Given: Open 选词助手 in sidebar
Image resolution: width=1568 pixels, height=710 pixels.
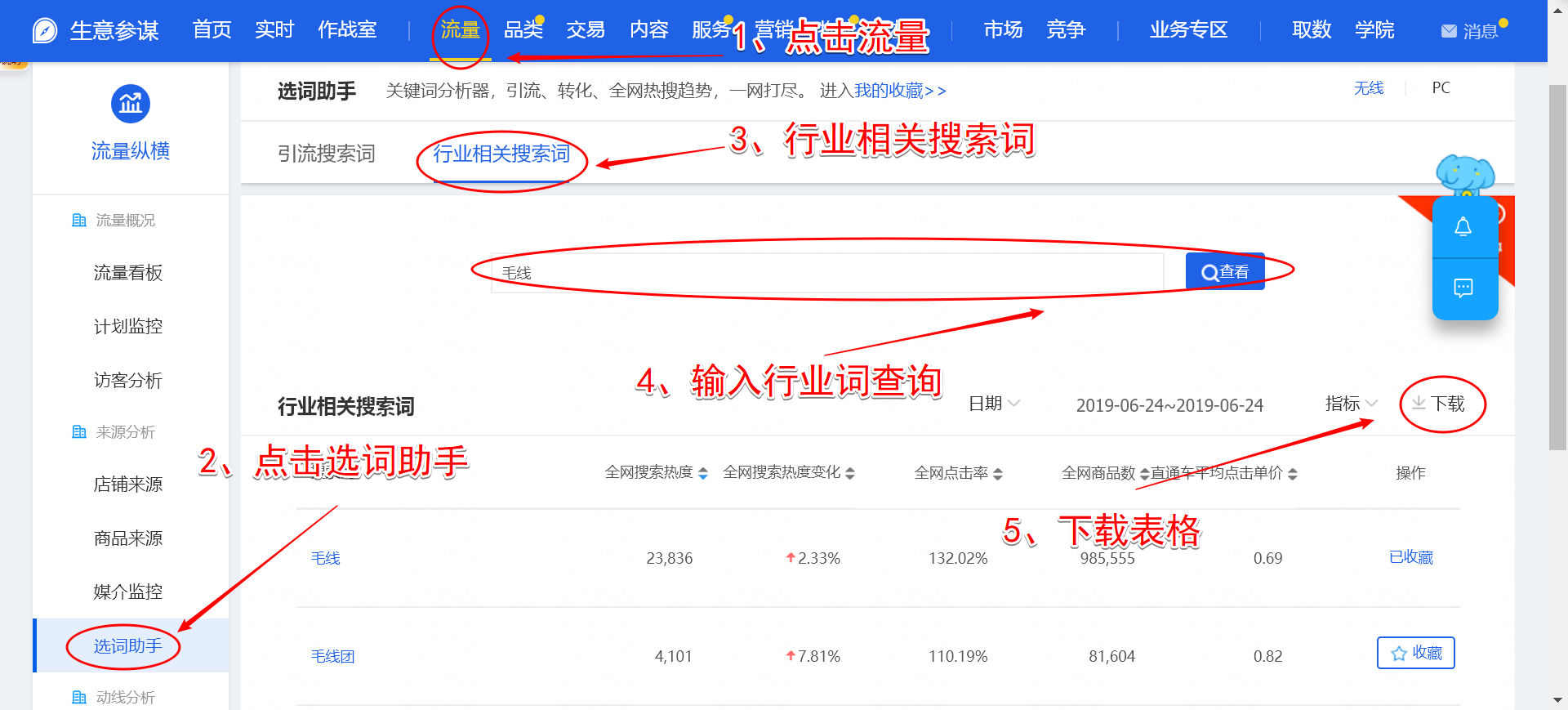Looking at the screenshot, I should click(128, 646).
